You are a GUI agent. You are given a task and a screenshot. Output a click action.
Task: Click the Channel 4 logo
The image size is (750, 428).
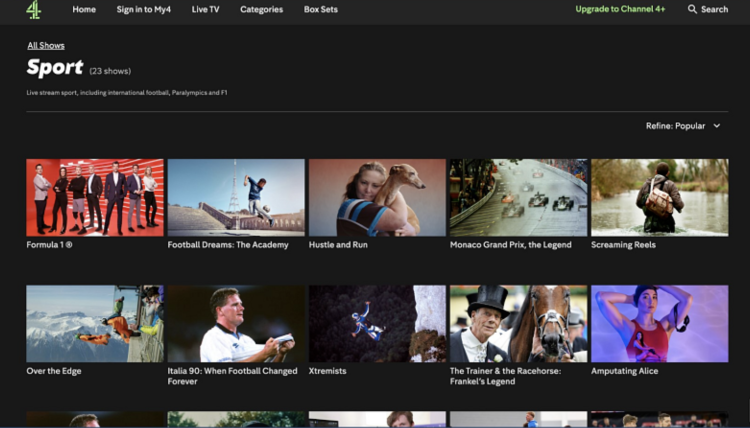pyautogui.click(x=33, y=9)
